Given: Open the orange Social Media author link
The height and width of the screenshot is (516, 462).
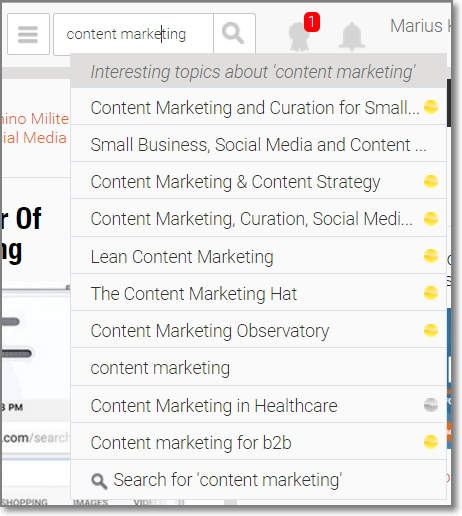Looking at the screenshot, I should 34,138.
